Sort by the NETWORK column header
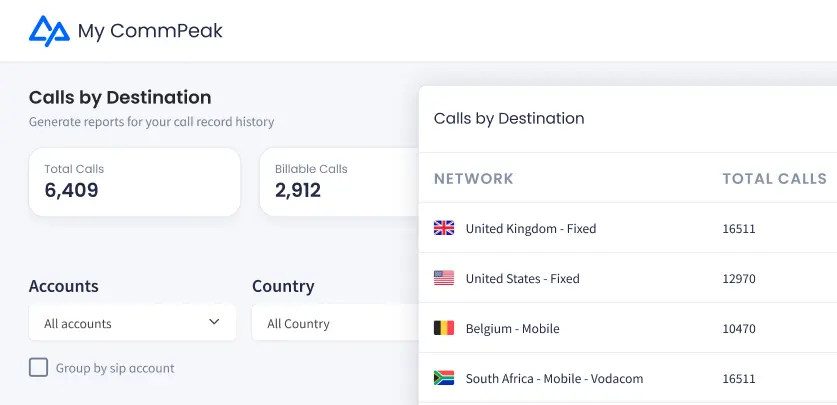This screenshot has width=837, height=405. pos(473,178)
